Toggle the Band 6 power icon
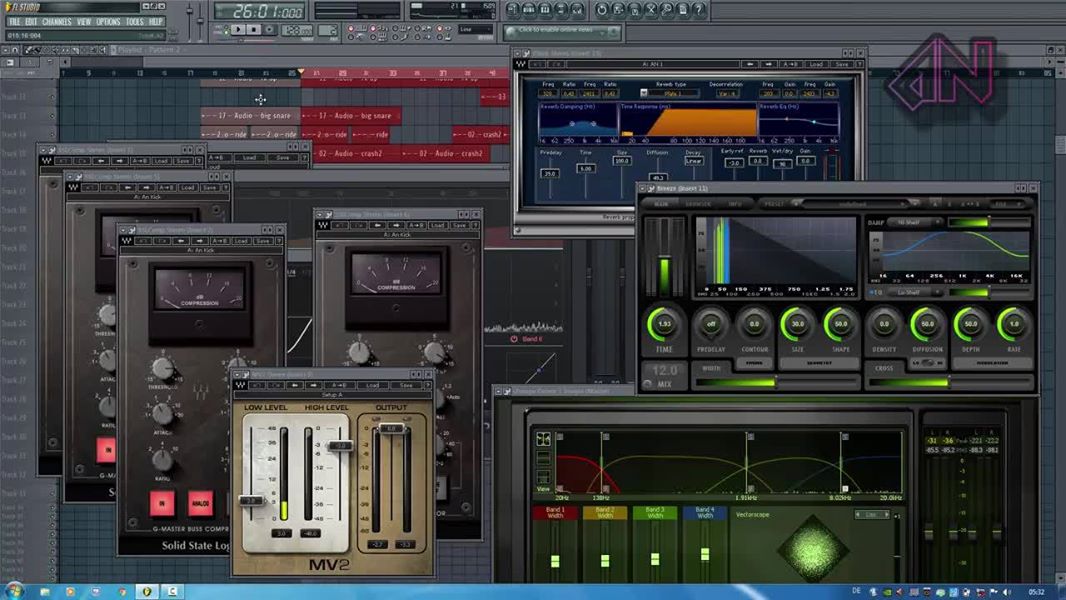This screenshot has height=600, width=1066. coord(514,338)
